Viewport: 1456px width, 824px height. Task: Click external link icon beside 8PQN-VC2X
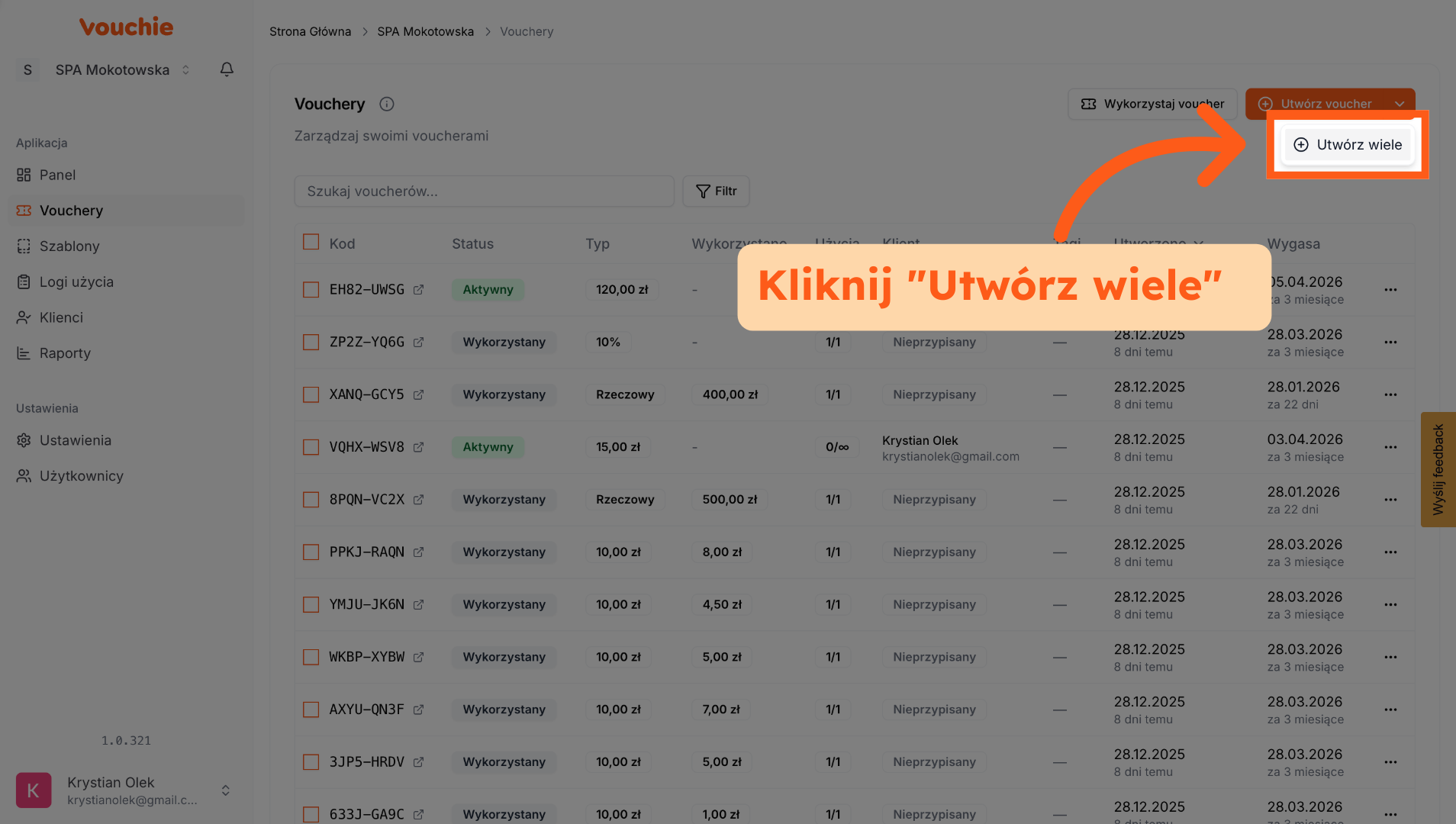click(418, 500)
